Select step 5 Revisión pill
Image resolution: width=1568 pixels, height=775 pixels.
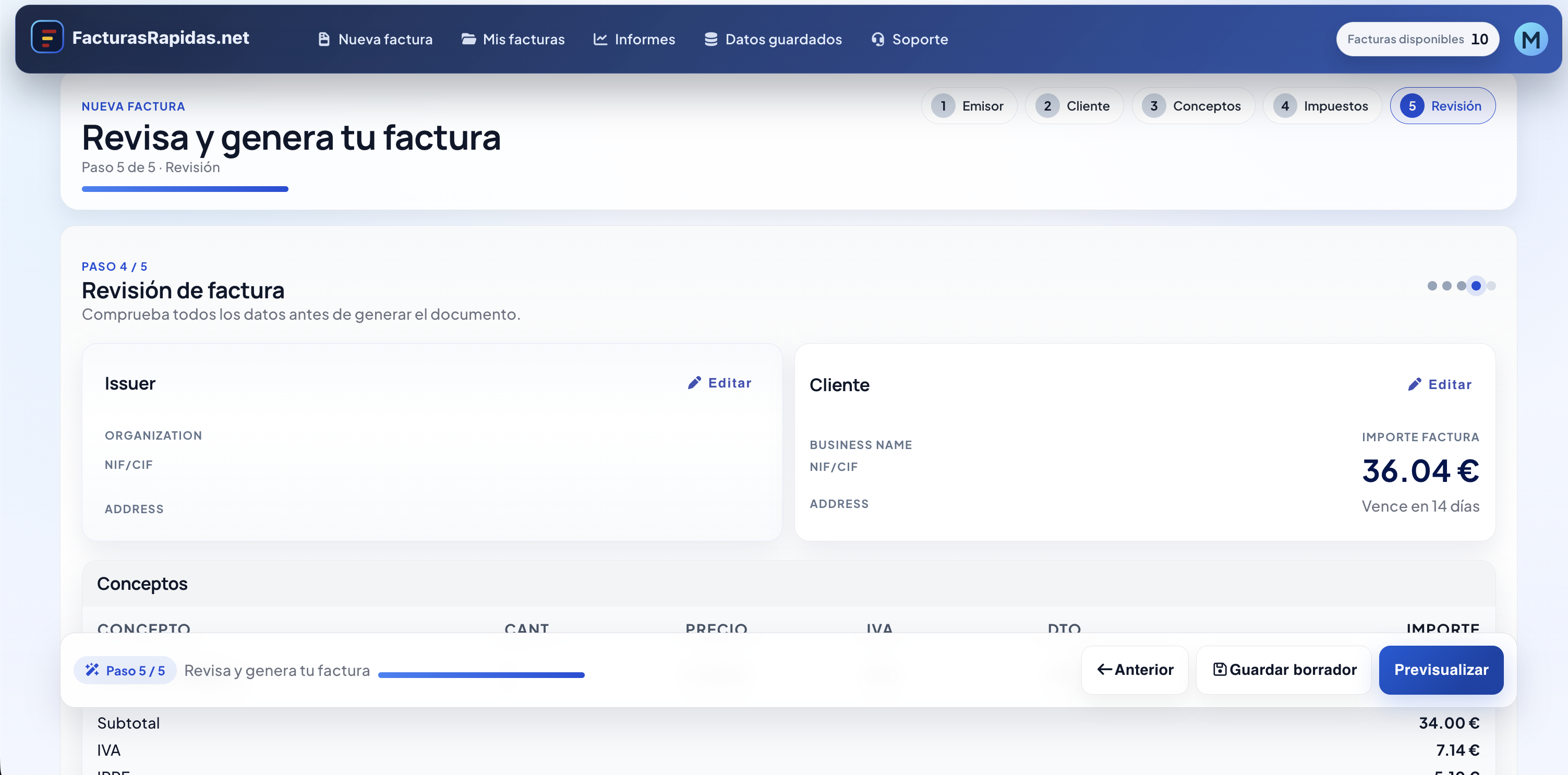pyautogui.click(x=1442, y=106)
